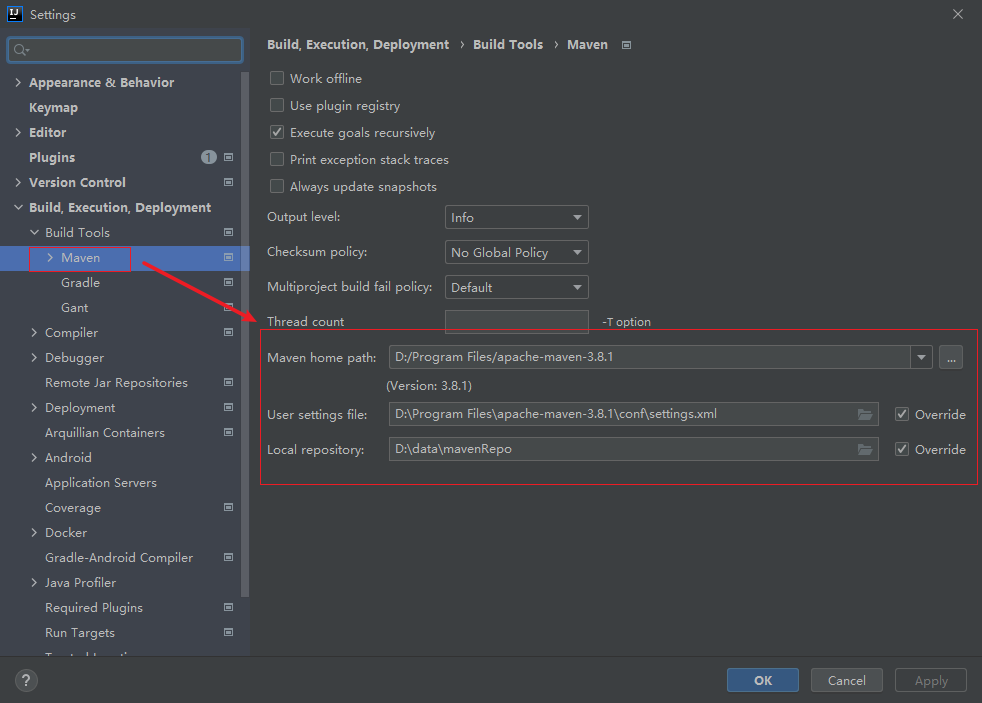Click the IntelliJ IDEA logo in title bar
The image size is (982, 703).
coord(14,14)
